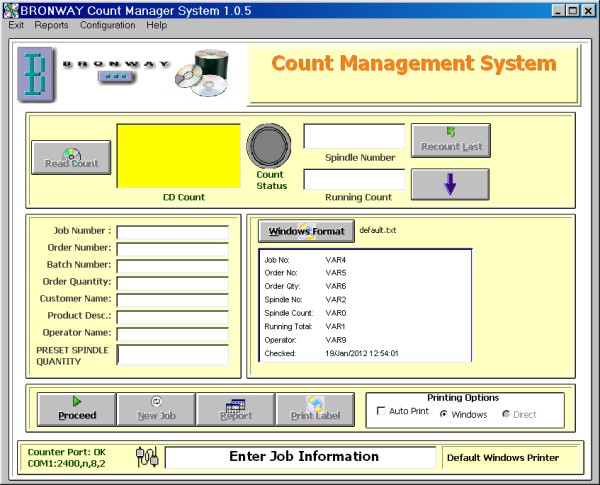Click the Windows Format button
The height and width of the screenshot is (485, 600).
coord(306,231)
